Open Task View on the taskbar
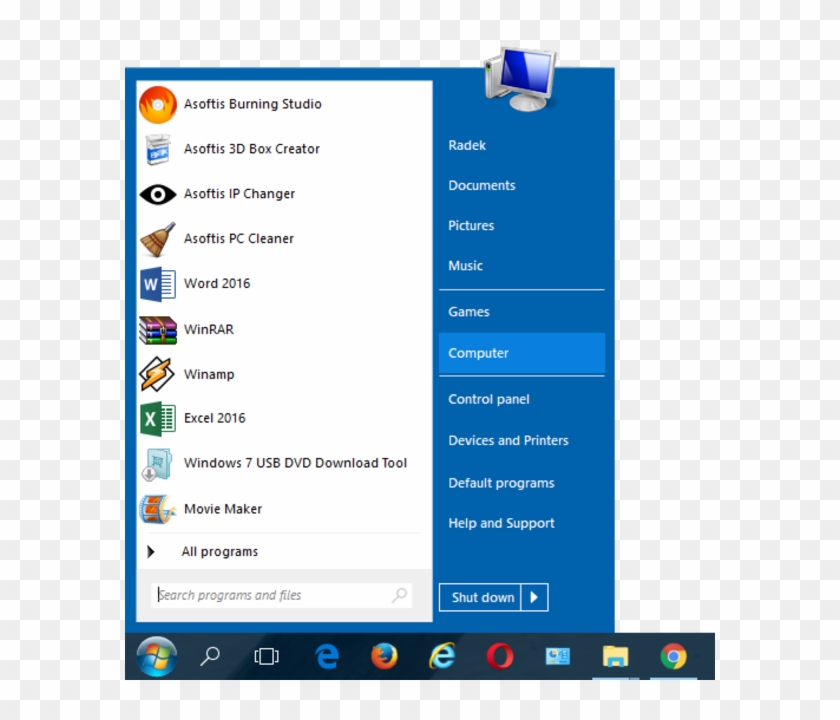The width and height of the screenshot is (840, 720). 266,656
